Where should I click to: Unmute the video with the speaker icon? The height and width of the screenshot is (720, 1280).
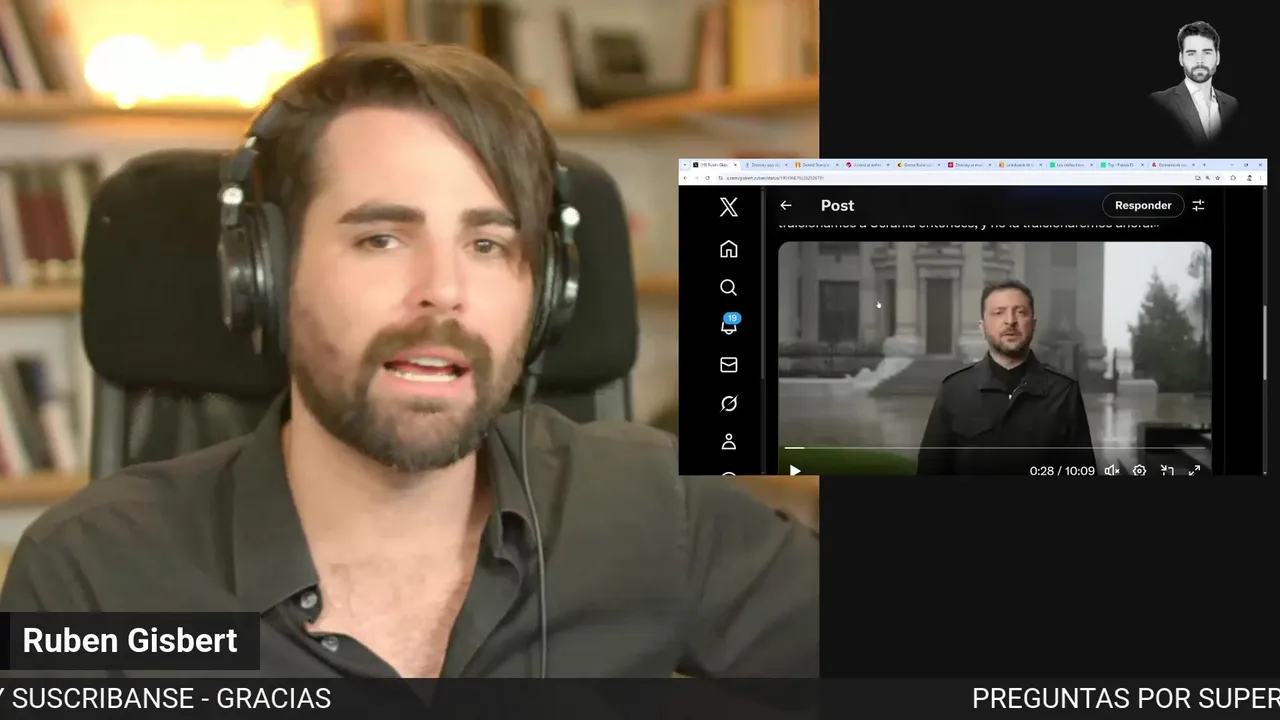click(1112, 470)
